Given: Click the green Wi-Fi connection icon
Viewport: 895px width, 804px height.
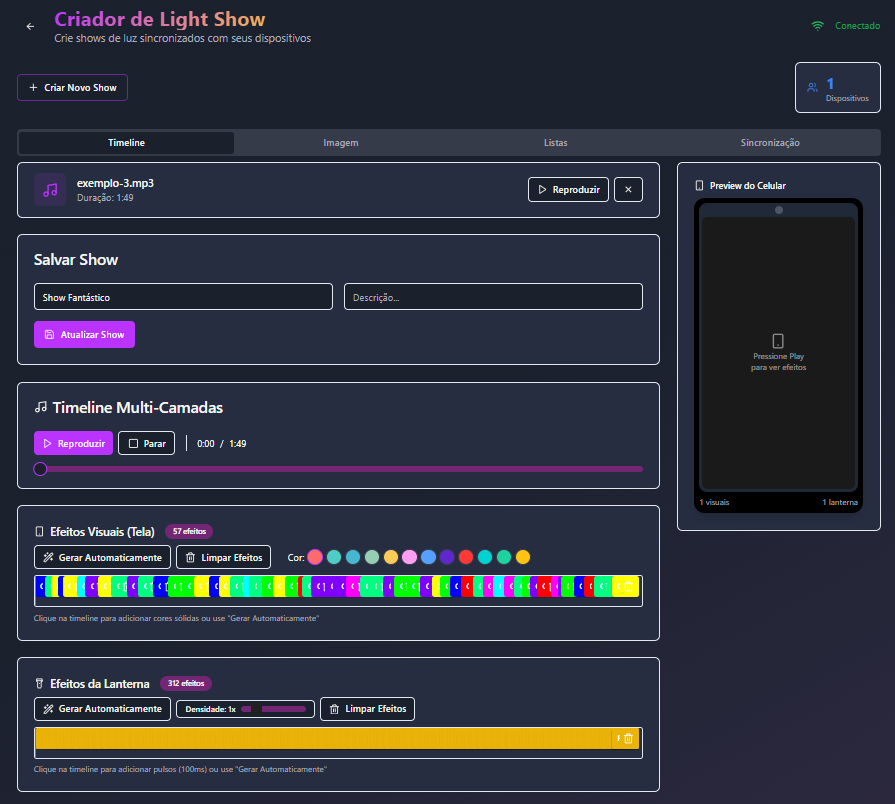Looking at the screenshot, I should point(817,26).
